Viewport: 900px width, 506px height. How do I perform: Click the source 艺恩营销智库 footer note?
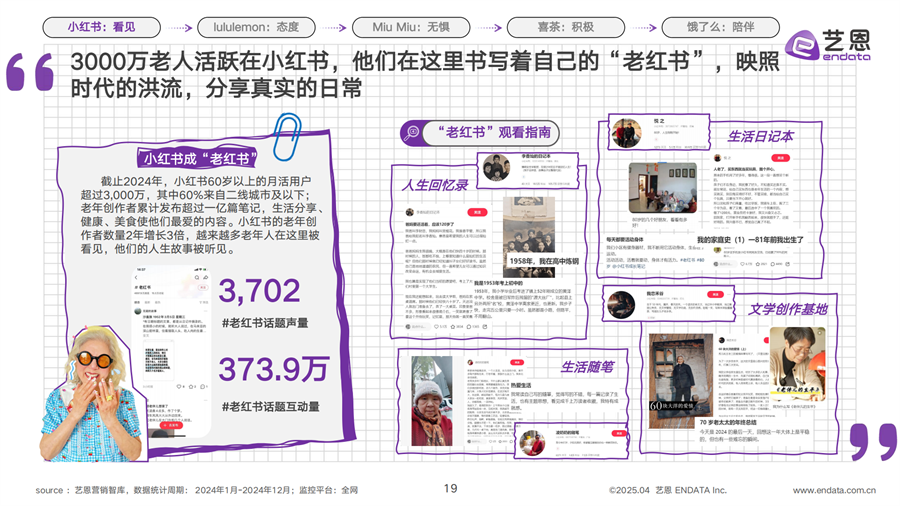197,490
